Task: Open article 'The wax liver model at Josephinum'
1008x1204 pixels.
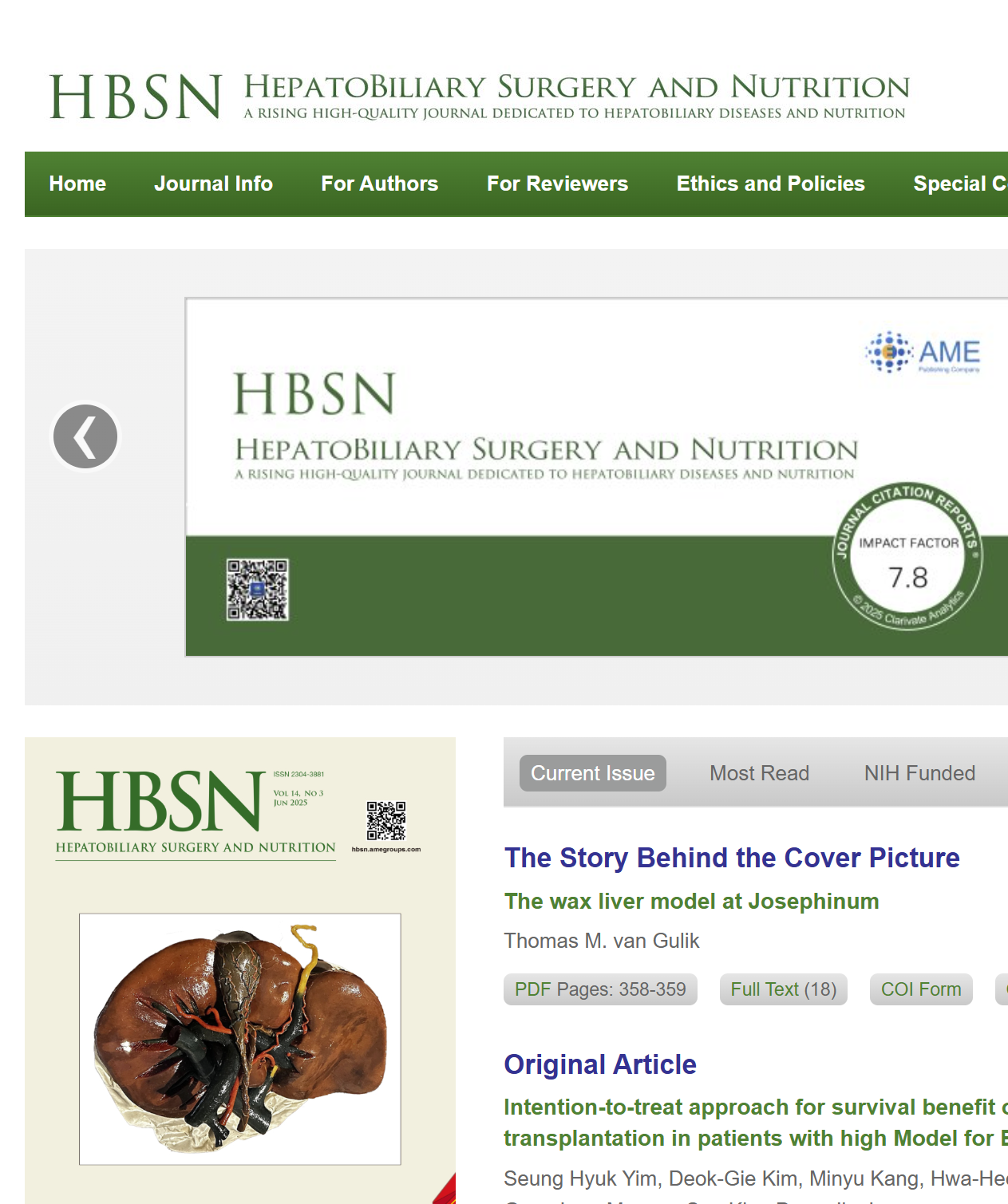Action: 692,901
